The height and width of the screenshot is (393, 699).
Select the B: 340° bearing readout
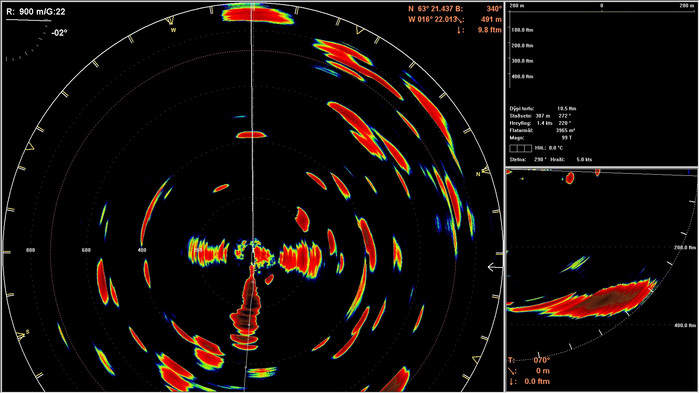pos(479,9)
